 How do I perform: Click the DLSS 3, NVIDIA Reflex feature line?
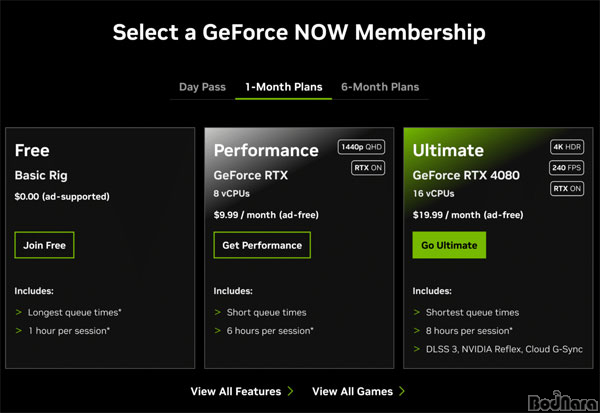pos(504,349)
